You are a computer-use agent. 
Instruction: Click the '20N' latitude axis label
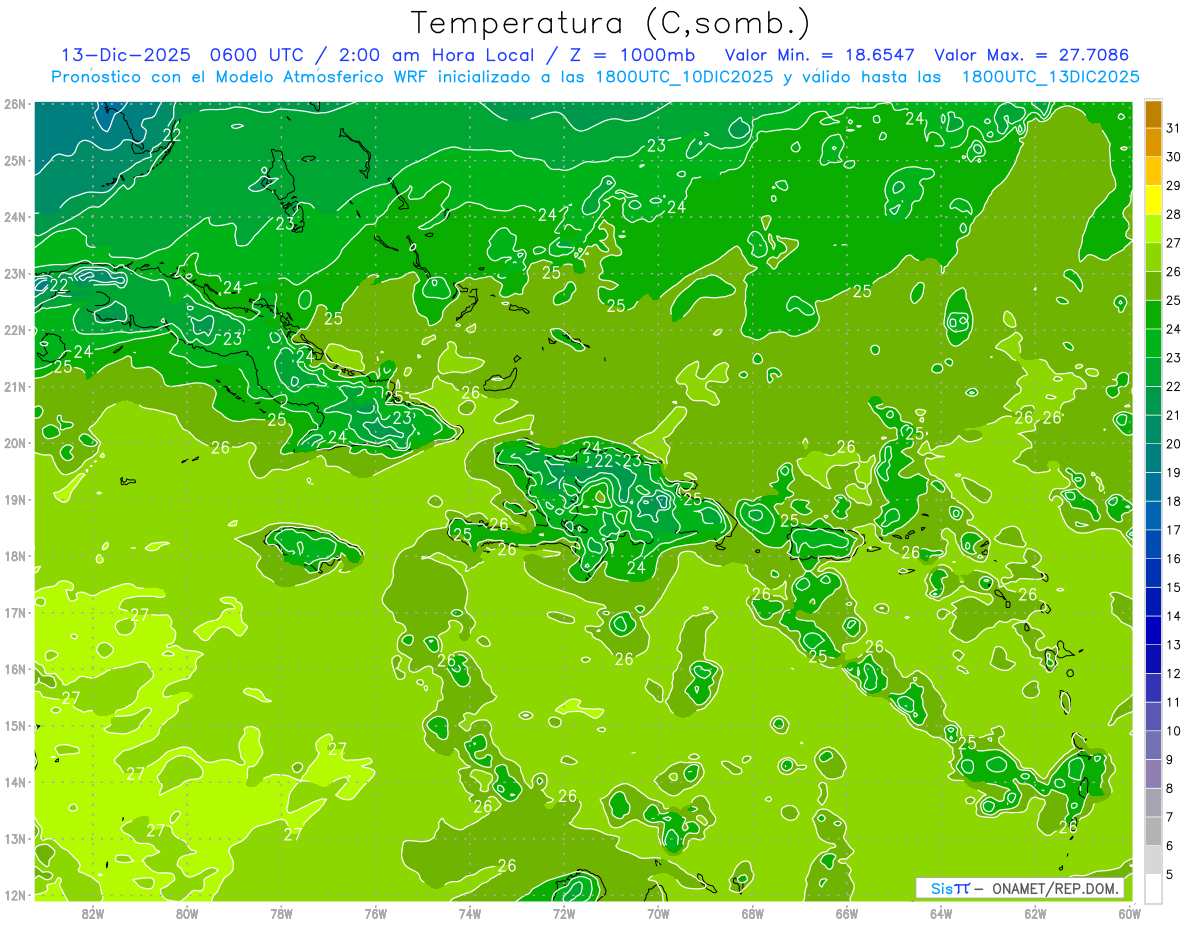16,443
